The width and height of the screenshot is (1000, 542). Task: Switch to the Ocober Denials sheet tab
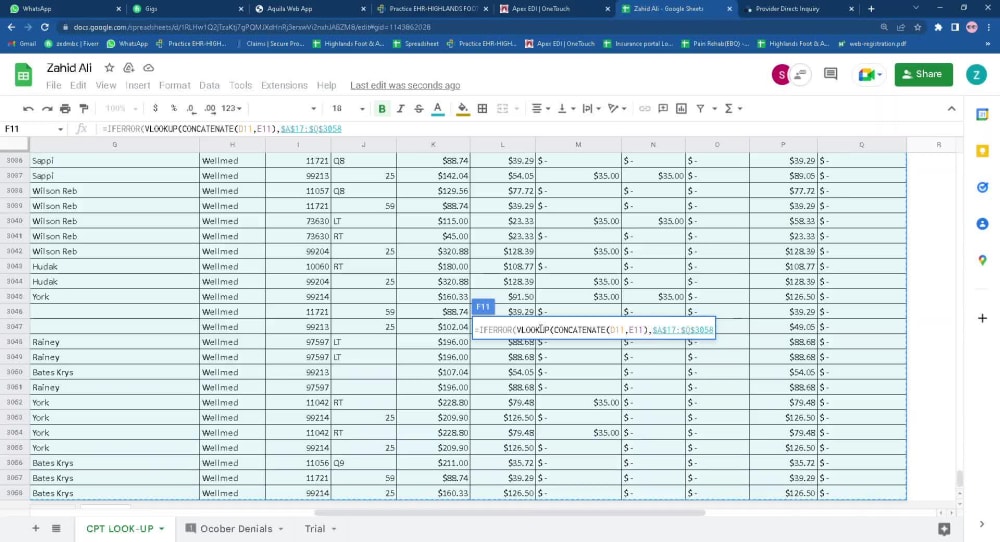point(235,528)
